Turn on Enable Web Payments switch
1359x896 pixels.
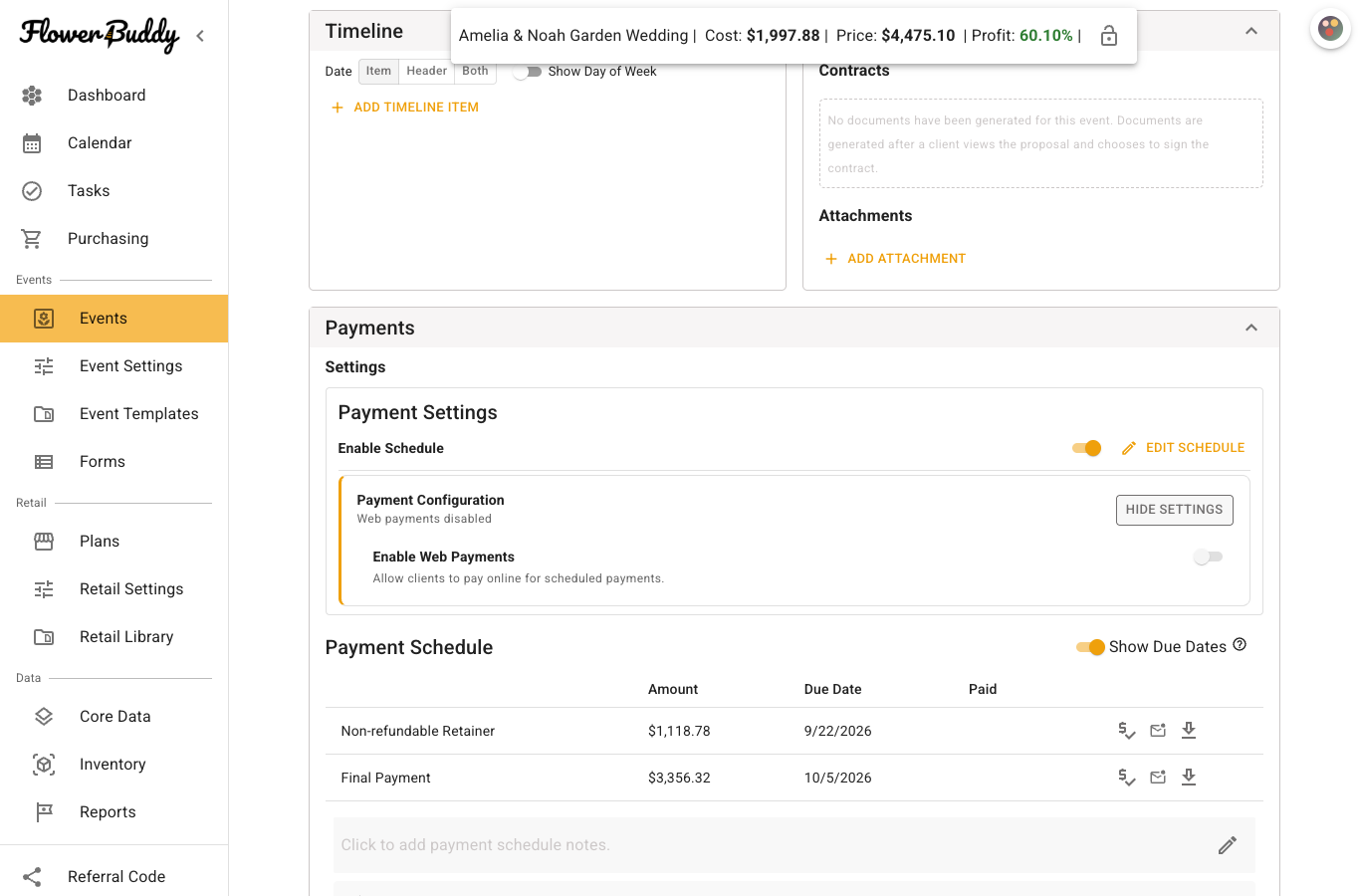point(1208,557)
